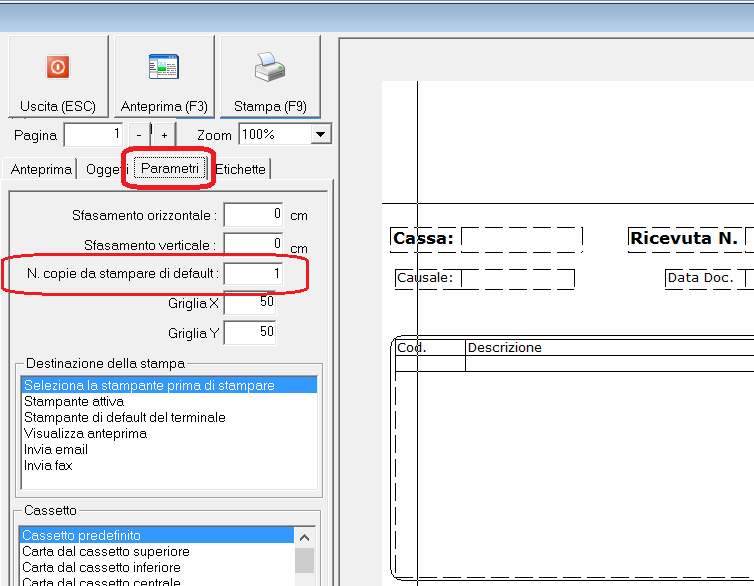
Task: Click the Sfasamento orizzontale input field
Action: [253, 214]
